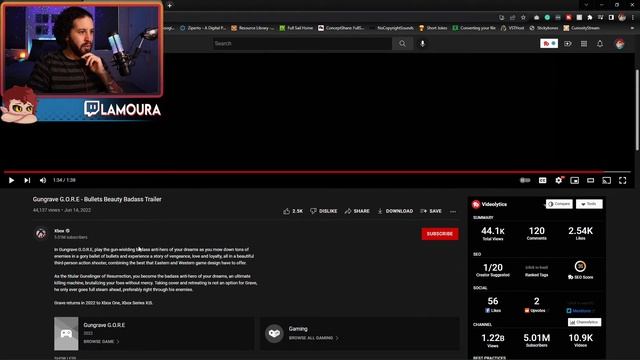Switch to theater mode
Viewport: 640px width, 360px height.
(x=591, y=180)
